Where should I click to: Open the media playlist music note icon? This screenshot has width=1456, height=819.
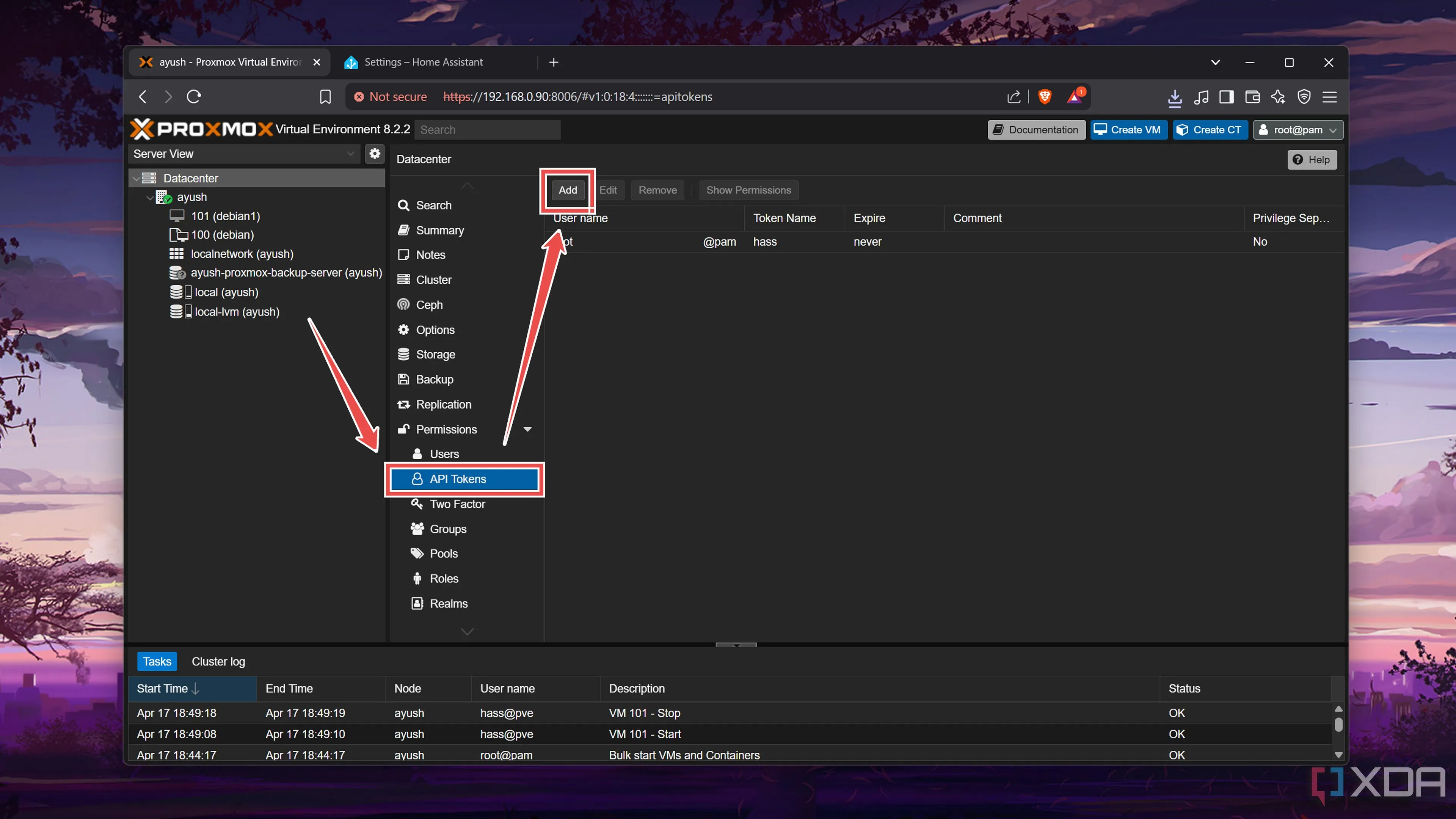pyautogui.click(x=1201, y=97)
